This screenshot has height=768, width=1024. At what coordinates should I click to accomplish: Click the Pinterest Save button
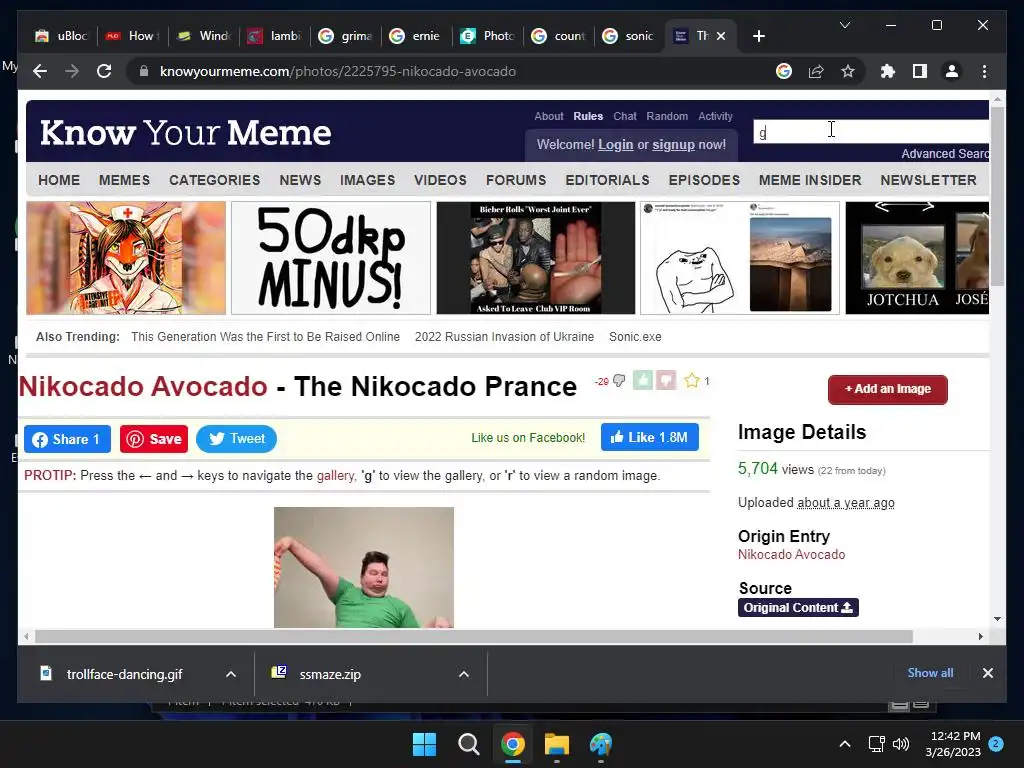153,439
